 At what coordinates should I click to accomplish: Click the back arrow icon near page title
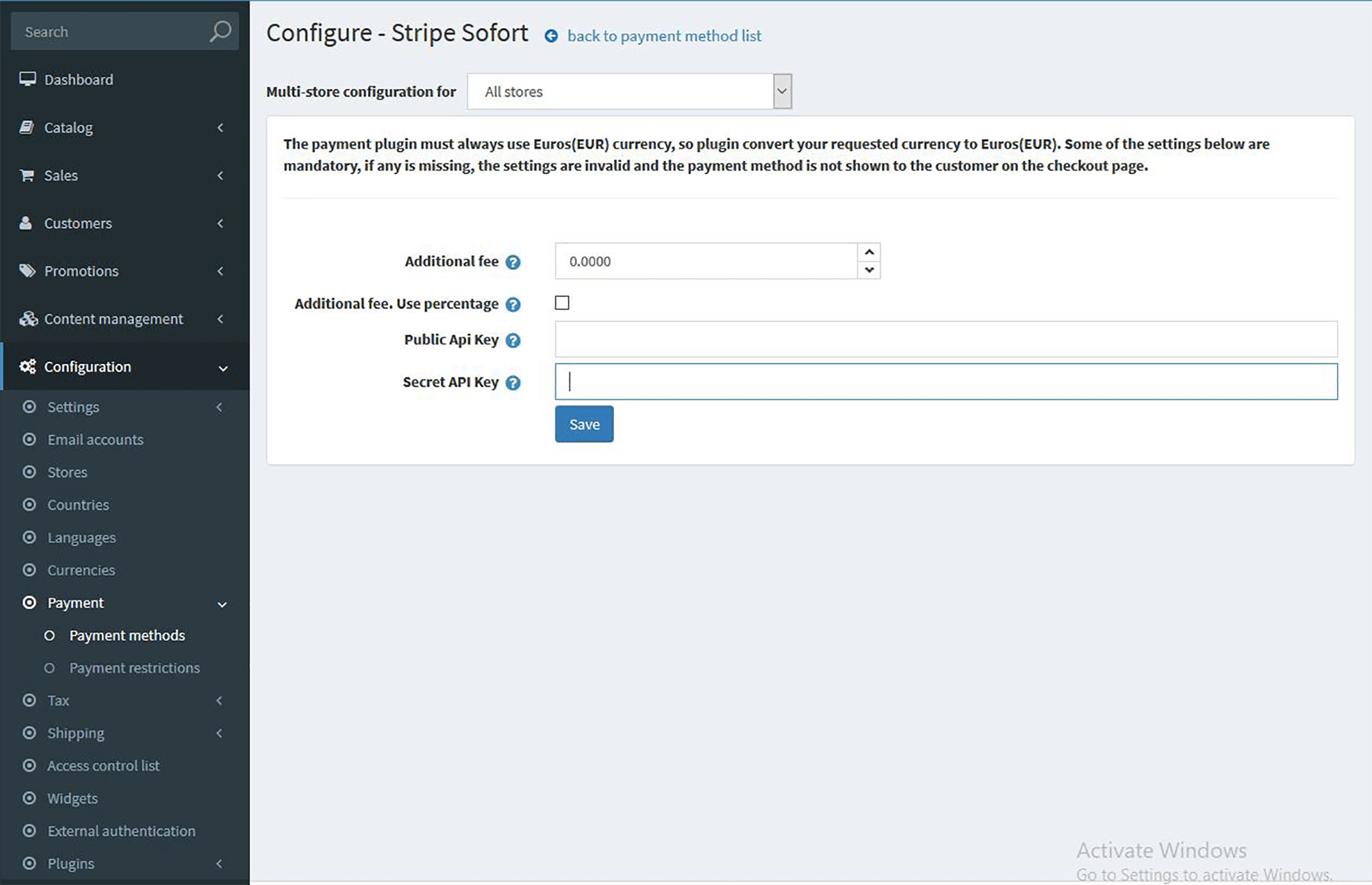point(551,36)
